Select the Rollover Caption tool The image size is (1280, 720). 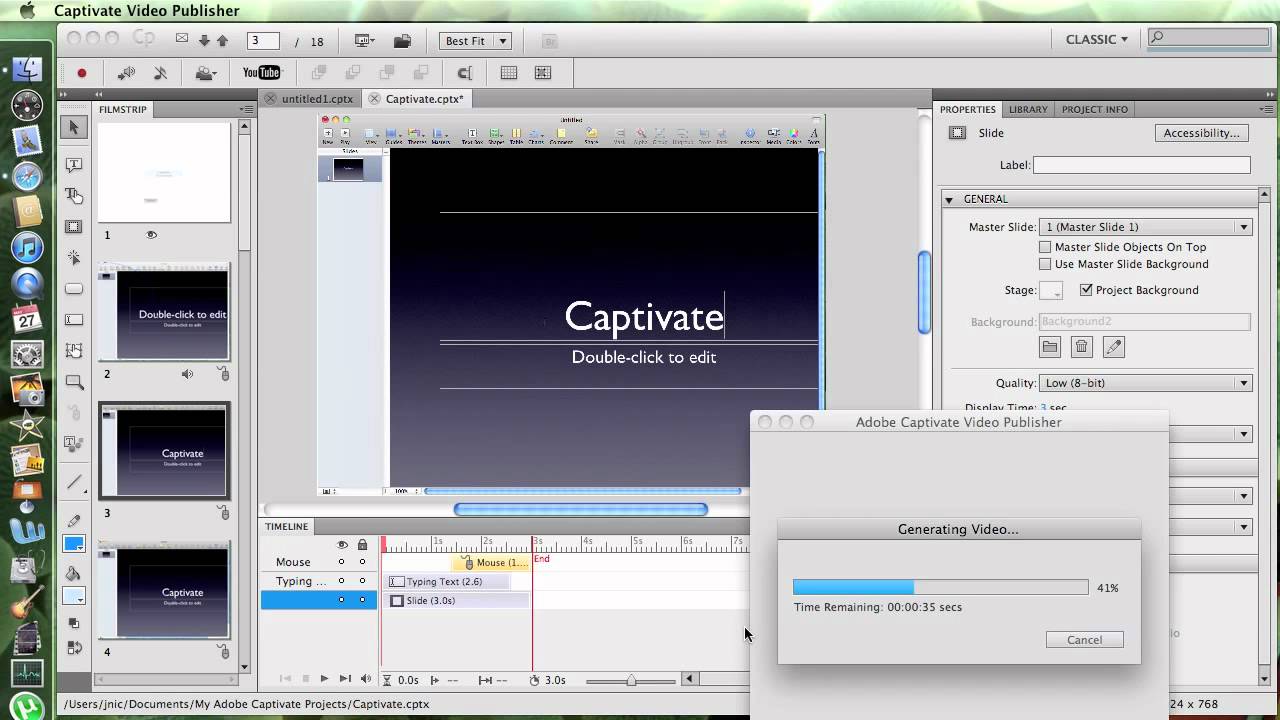point(74,196)
